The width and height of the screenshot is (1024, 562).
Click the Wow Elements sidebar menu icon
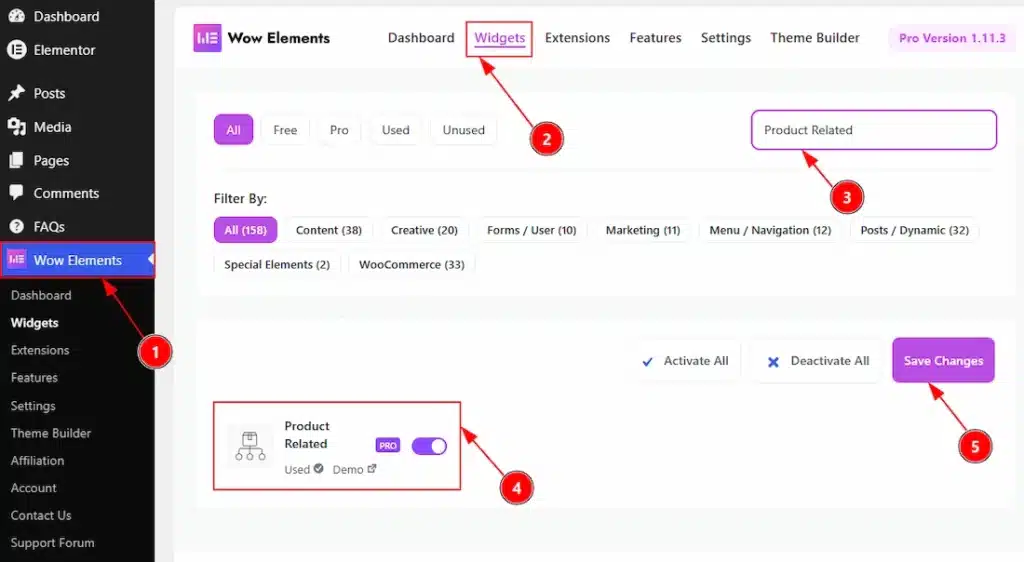16,259
